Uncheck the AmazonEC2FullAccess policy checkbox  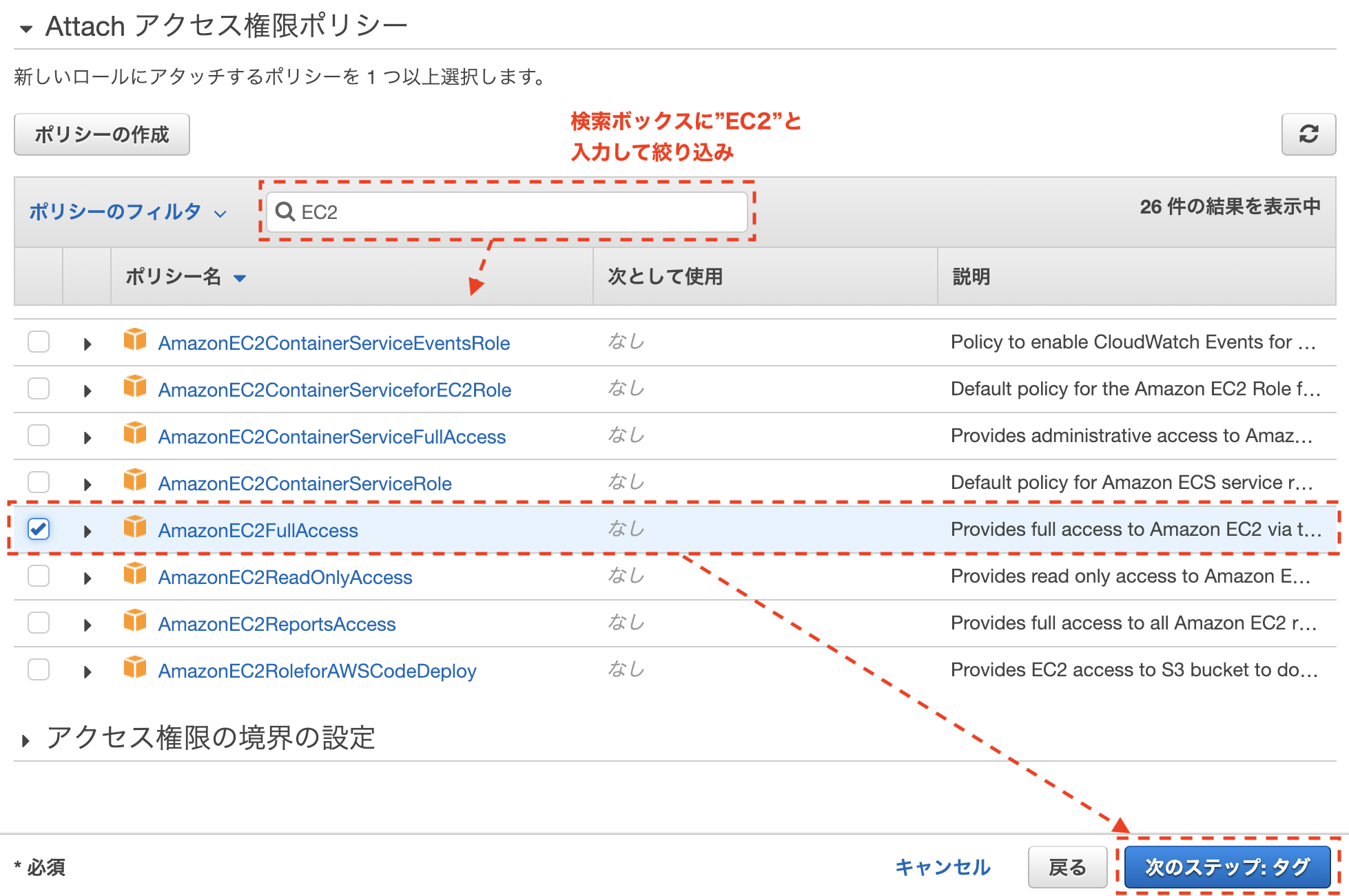click(x=39, y=529)
